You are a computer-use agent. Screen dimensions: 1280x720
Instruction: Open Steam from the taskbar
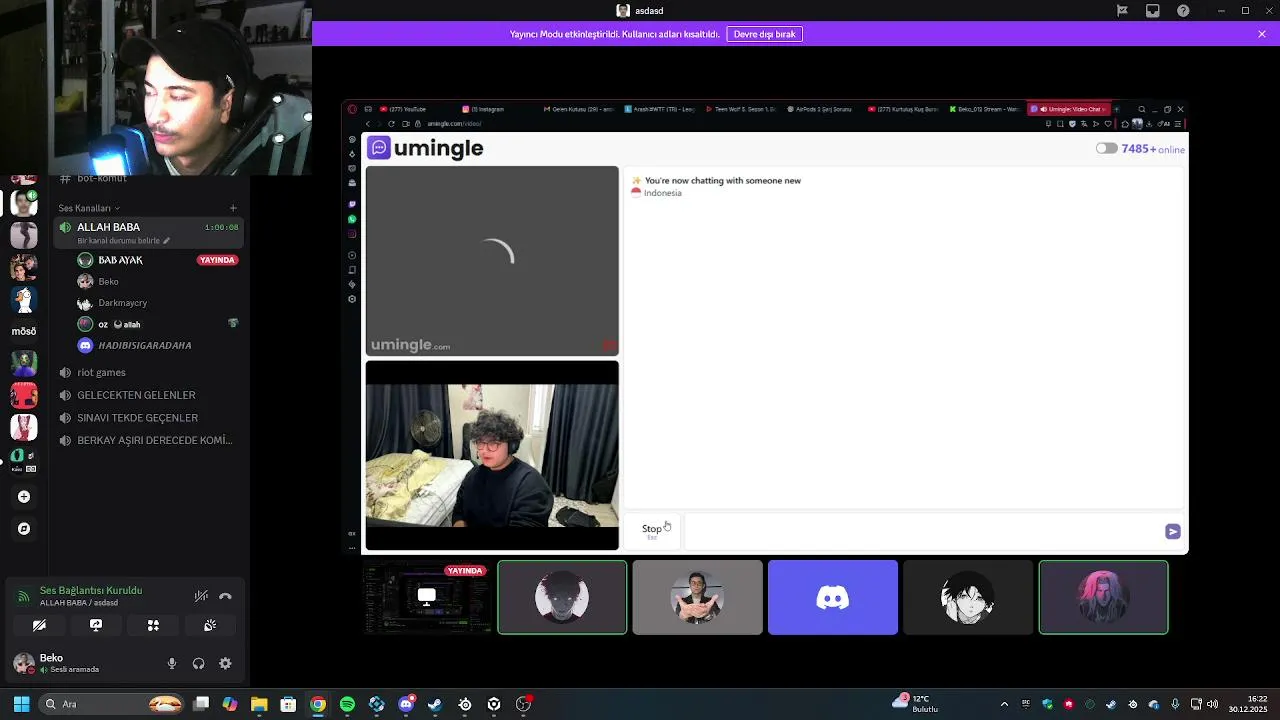pyautogui.click(x=435, y=704)
